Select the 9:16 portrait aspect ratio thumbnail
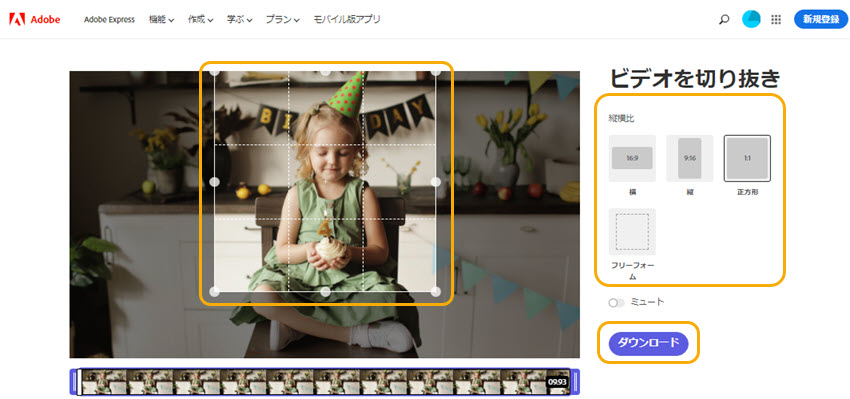850x399 pixels. click(x=690, y=158)
